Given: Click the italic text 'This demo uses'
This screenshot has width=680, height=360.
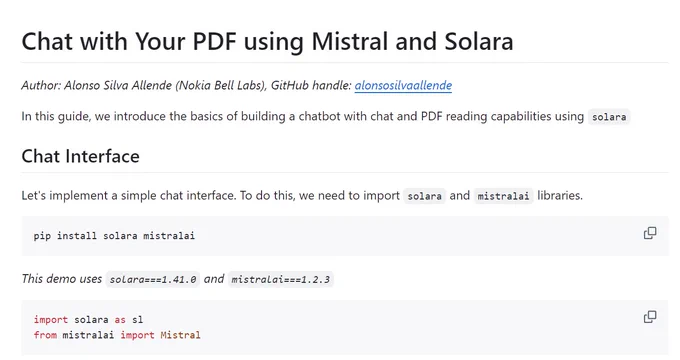Looking at the screenshot, I should (62, 279).
